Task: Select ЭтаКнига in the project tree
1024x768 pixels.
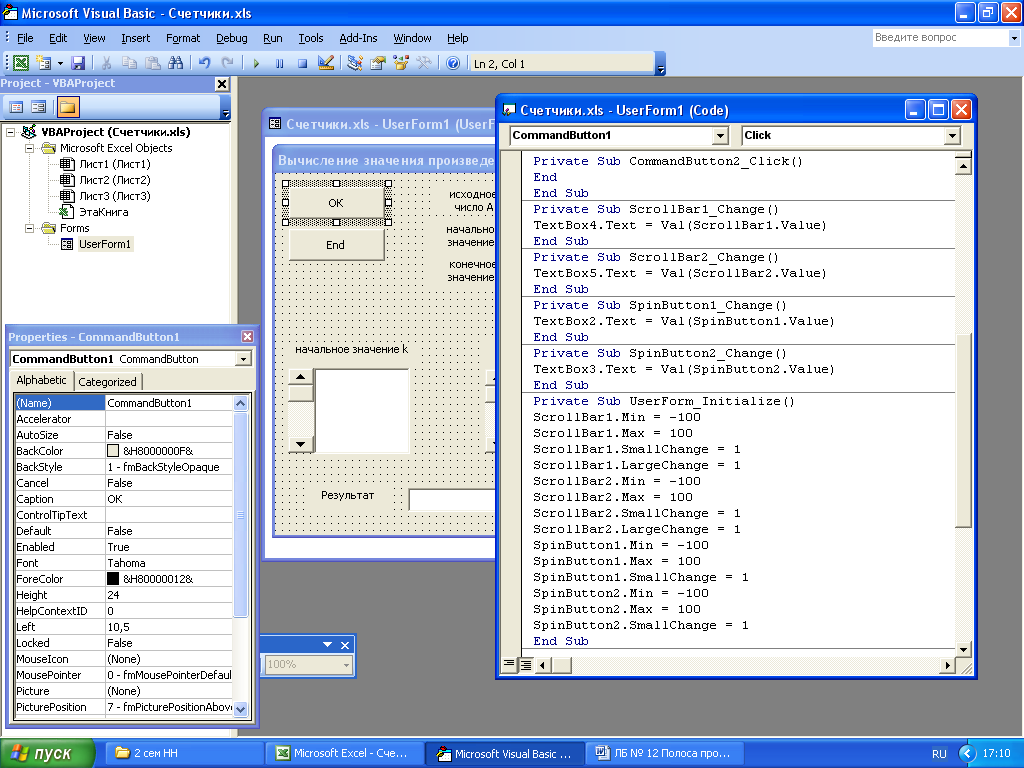Action: [x=103, y=212]
